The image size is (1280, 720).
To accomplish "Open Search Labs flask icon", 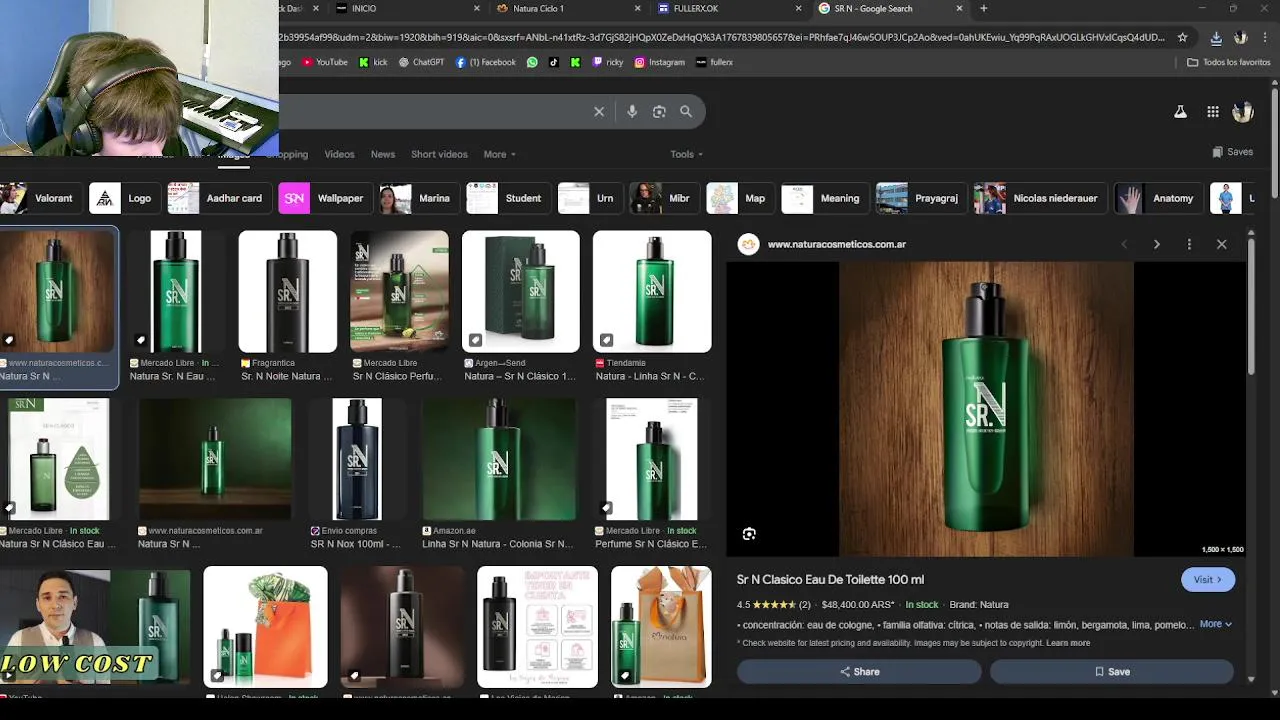I will (x=1180, y=112).
